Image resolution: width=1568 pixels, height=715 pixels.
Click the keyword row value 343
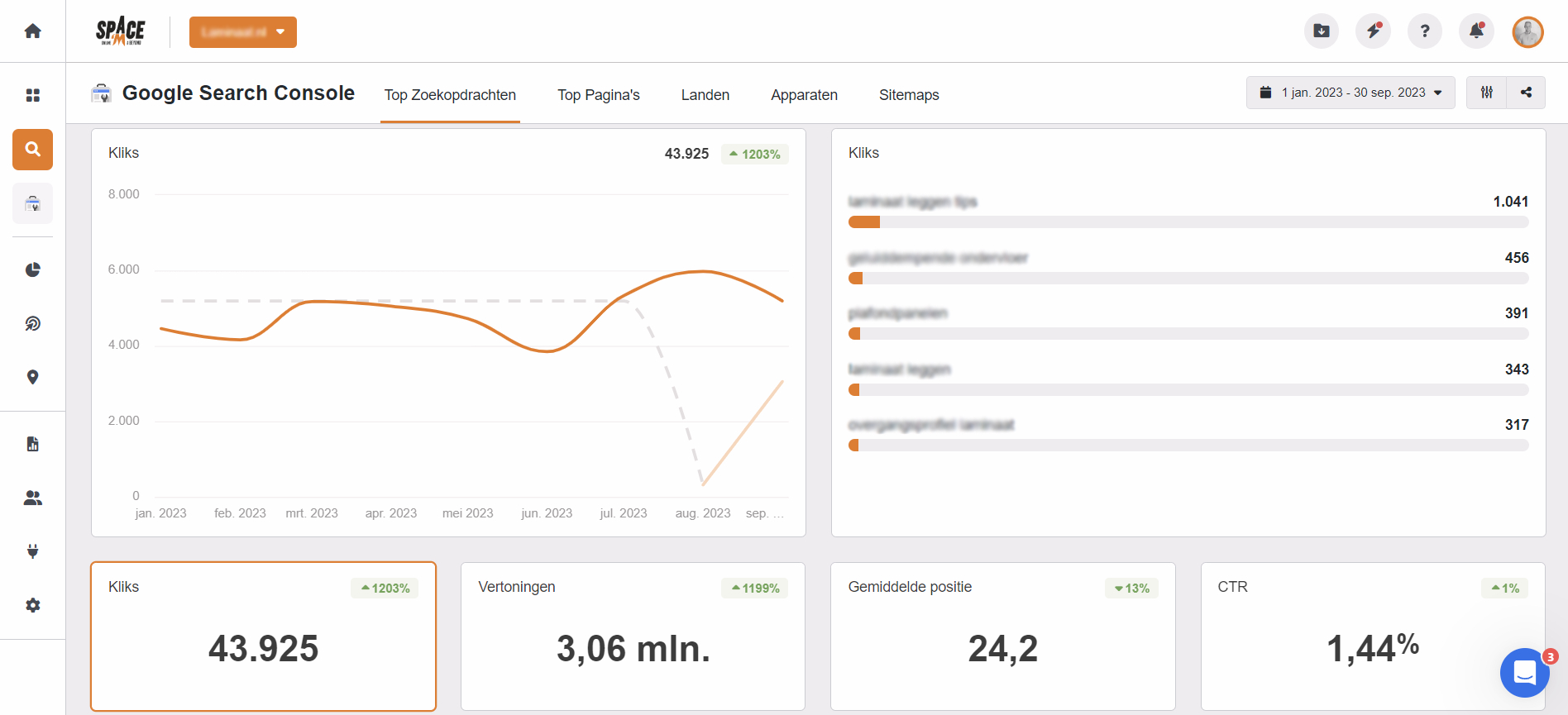[1517, 369]
